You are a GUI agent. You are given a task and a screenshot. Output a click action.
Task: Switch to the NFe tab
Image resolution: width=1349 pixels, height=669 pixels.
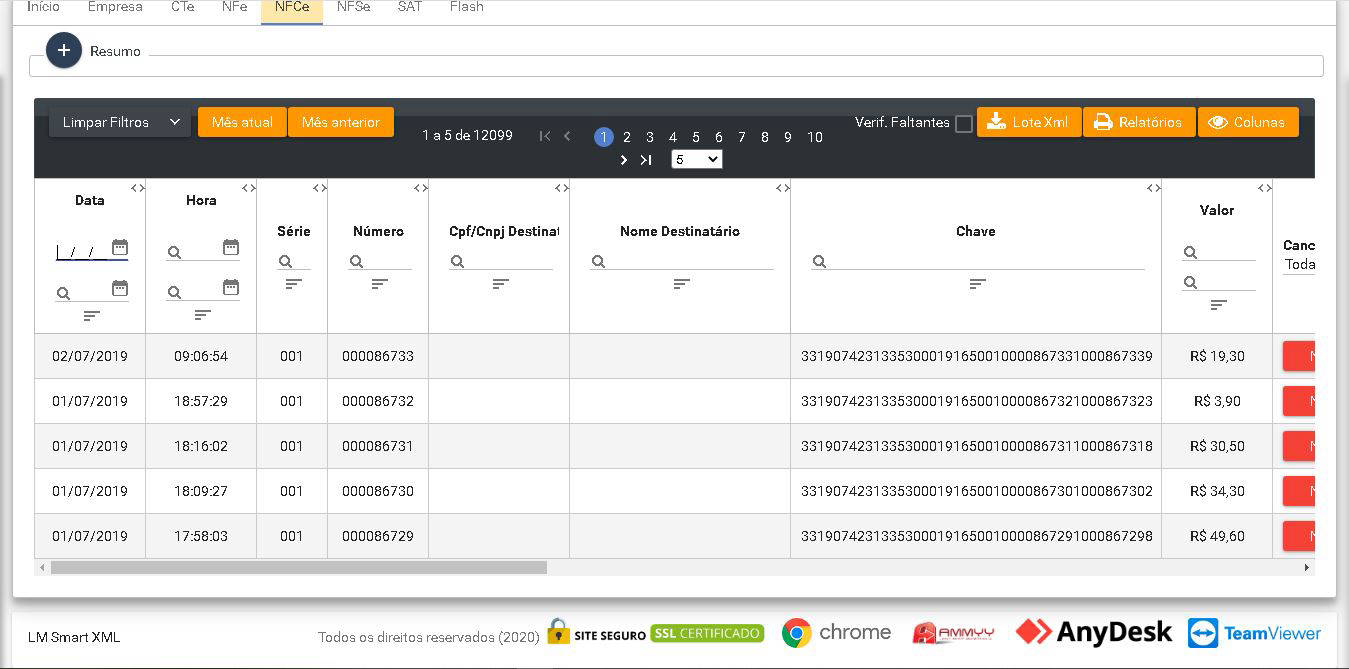[x=234, y=7]
